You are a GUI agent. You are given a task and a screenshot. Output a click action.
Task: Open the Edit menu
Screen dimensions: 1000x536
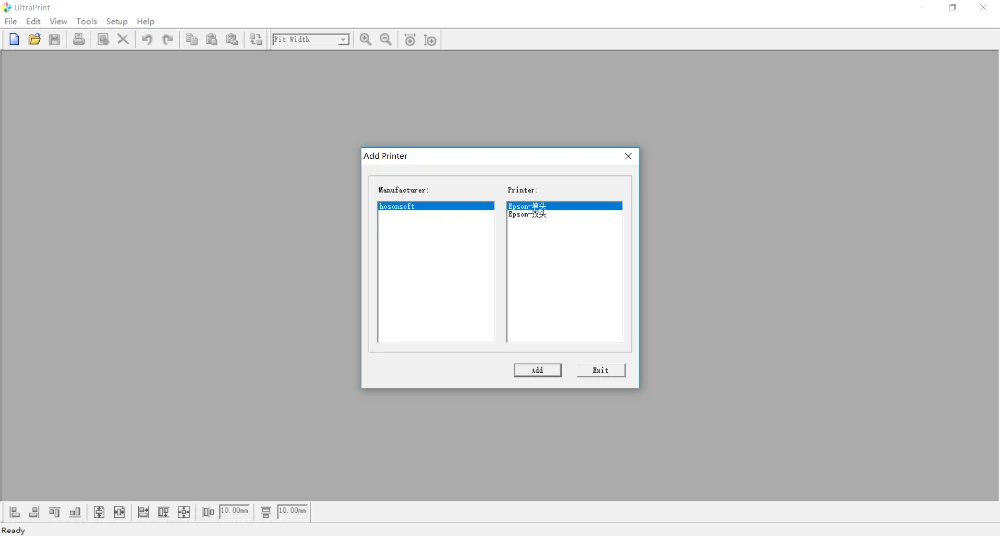(33, 21)
